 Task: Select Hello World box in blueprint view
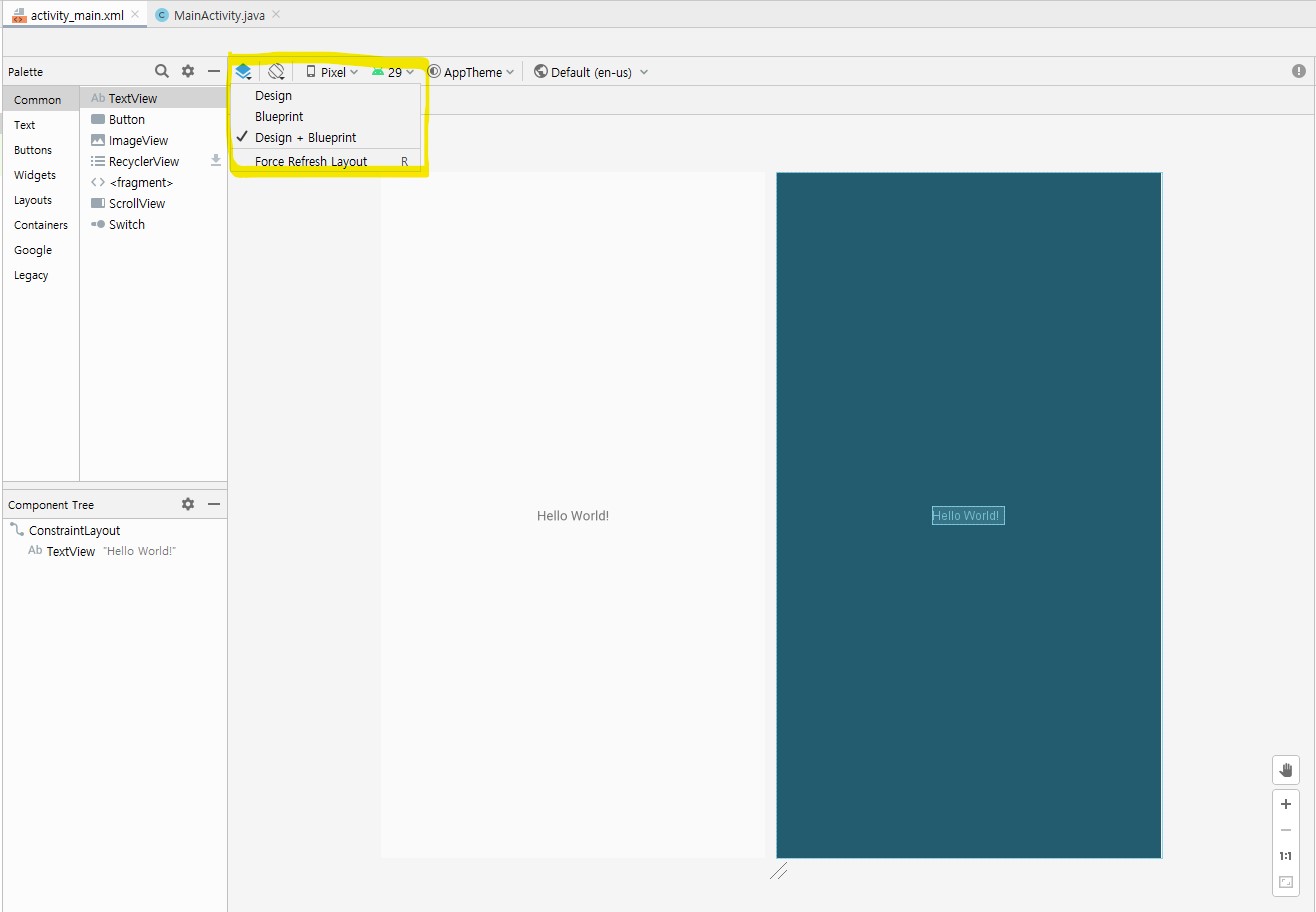(968, 515)
